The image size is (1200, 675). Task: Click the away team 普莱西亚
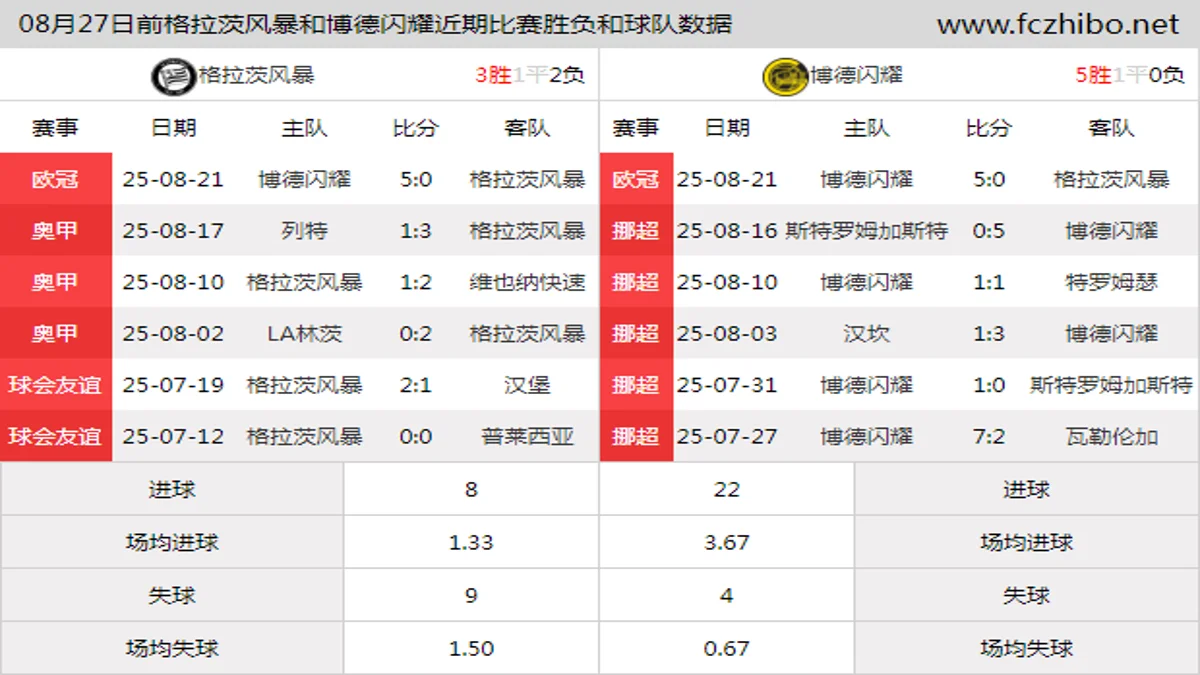click(527, 436)
